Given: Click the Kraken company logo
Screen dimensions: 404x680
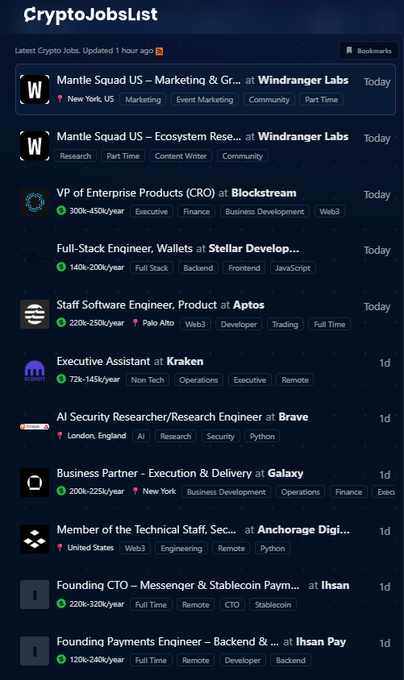Looking at the screenshot, I should pos(35,370).
